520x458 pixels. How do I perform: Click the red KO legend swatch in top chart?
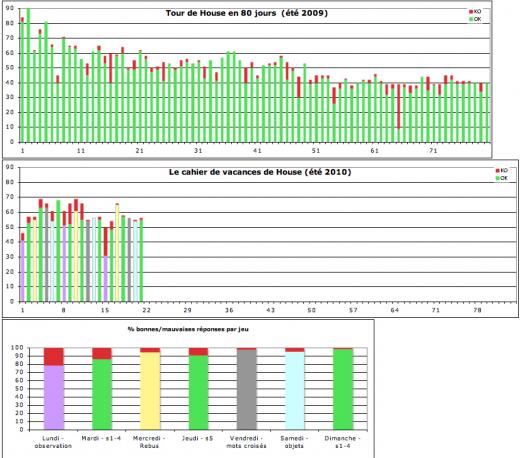(471, 12)
